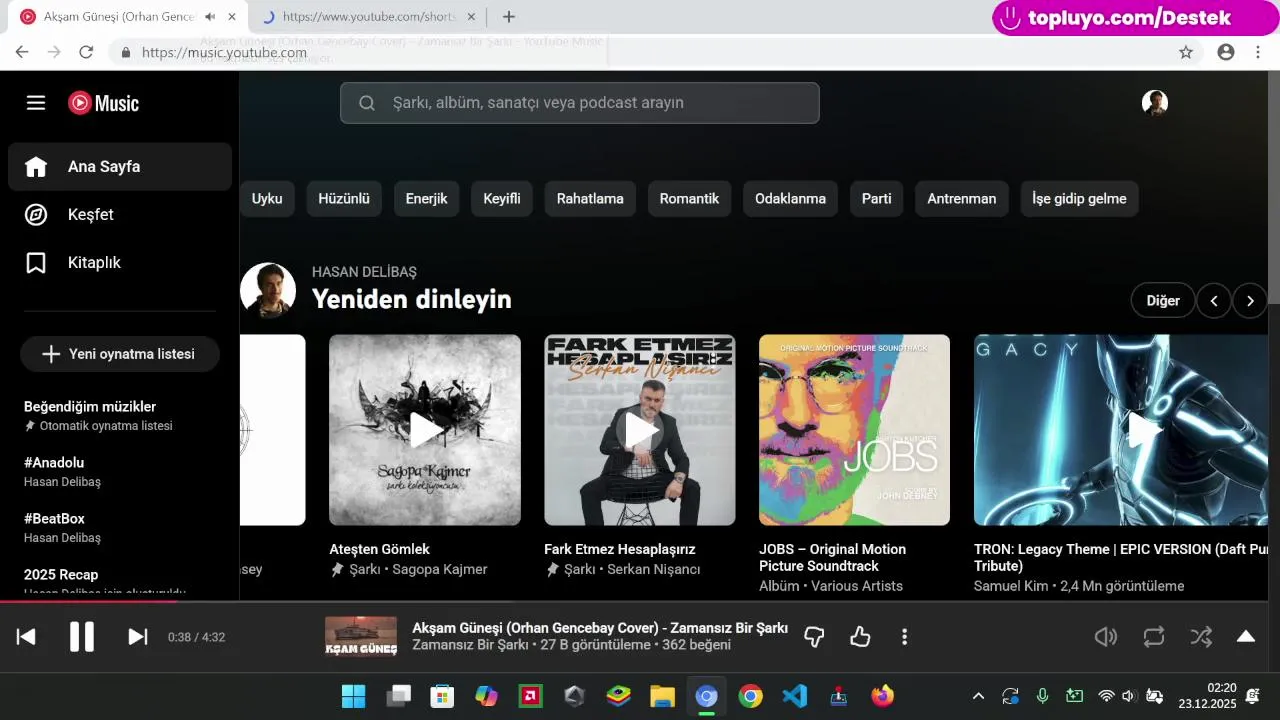The width and height of the screenshot is (1280, 720).
Task: Select the Keyifli mood chip
Action: click(502, 199)
